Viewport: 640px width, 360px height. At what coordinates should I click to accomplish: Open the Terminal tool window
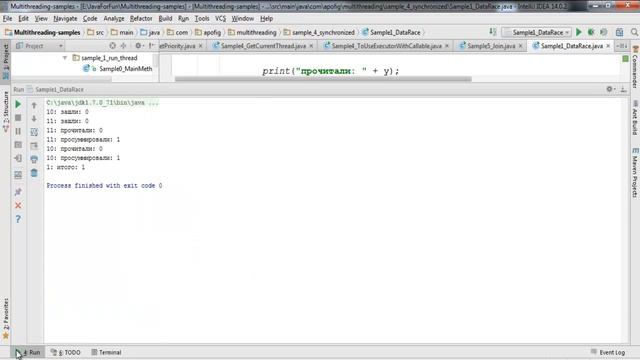pos(106,352)
